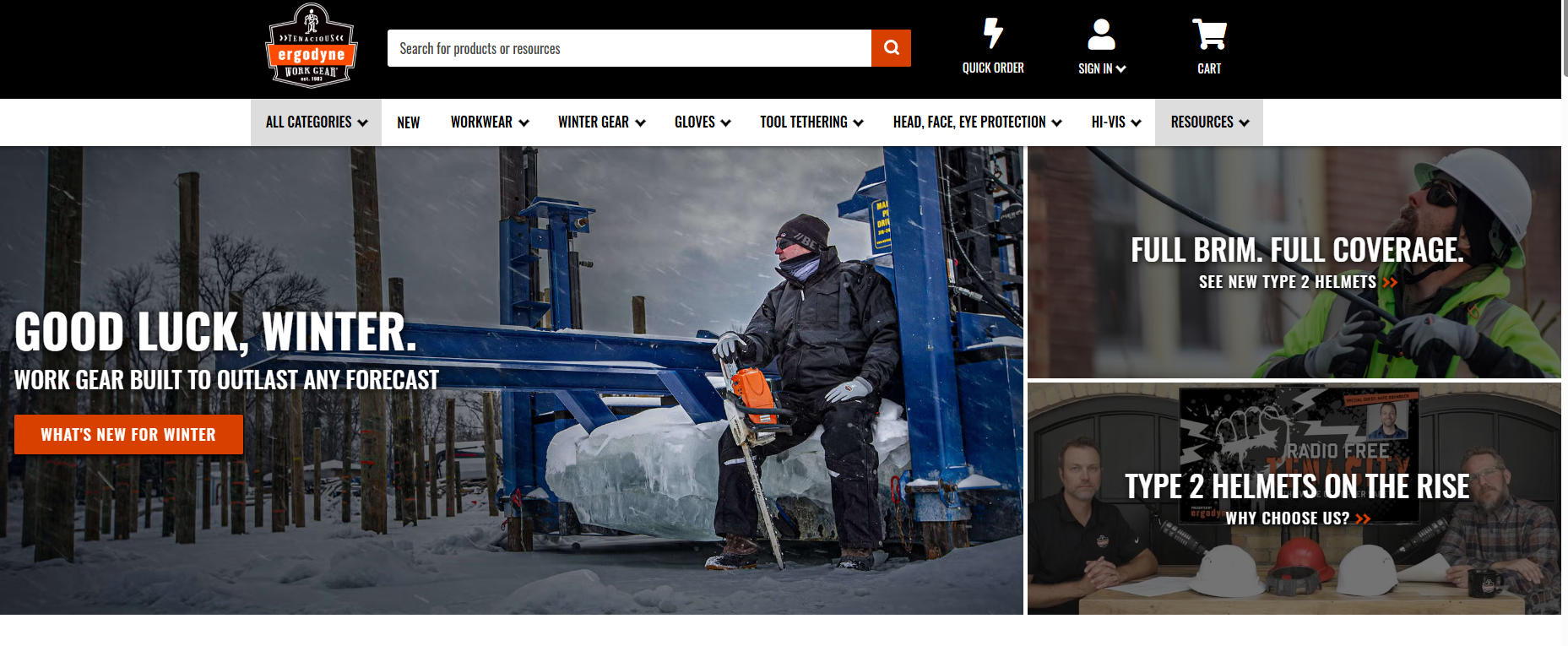Click What's New For Winter button
Screen dimensions: 1568x646
128,434
